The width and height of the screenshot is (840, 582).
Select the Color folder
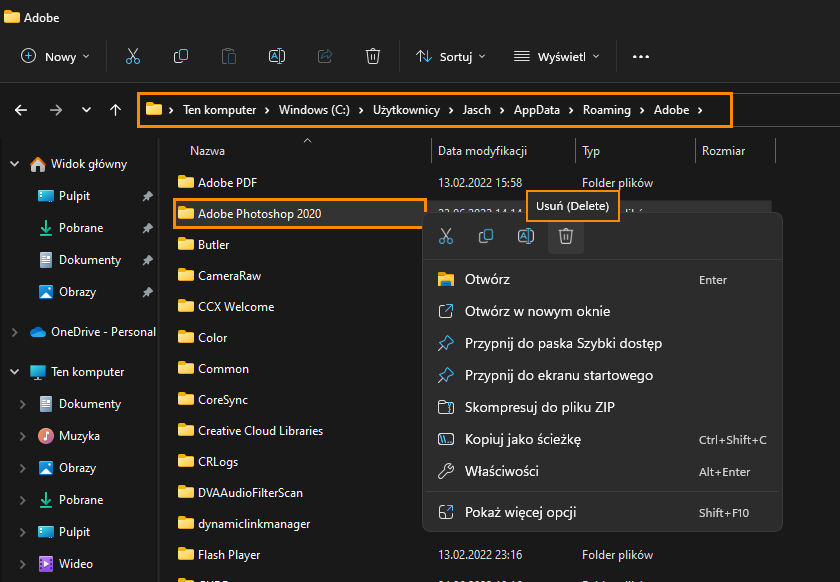pyautogui.click(x=213, y=338)
